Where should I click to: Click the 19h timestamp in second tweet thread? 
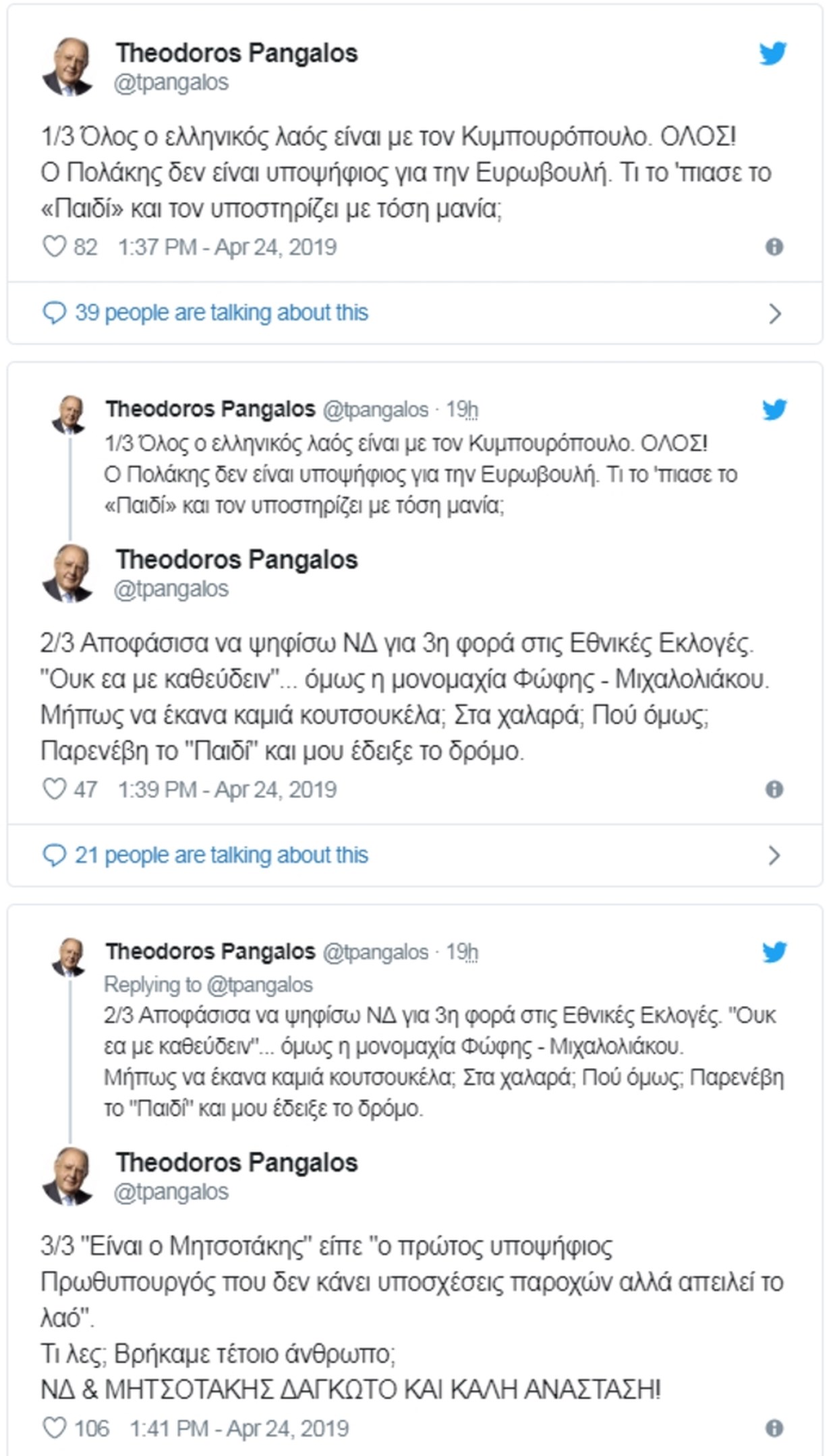pos(462,409)
